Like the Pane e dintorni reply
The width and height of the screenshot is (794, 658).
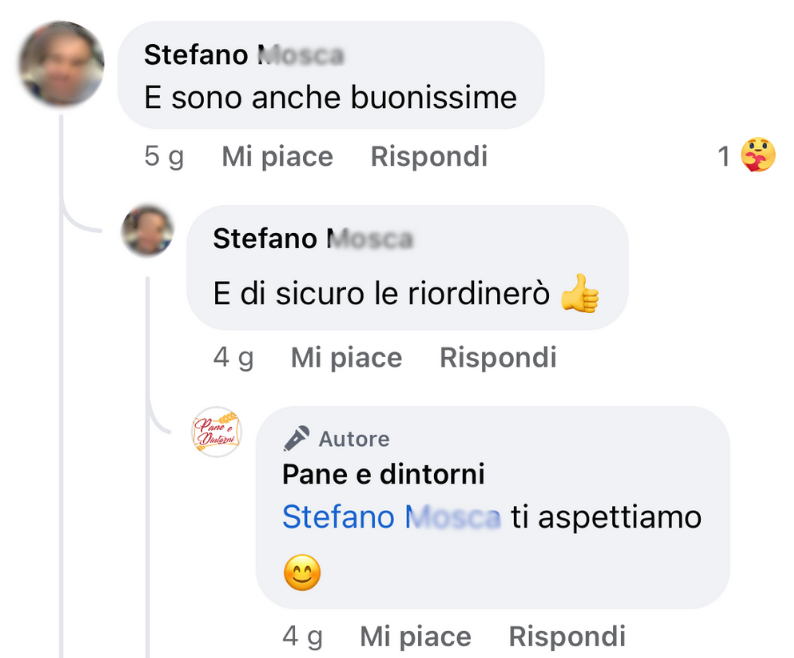[415, 636]
